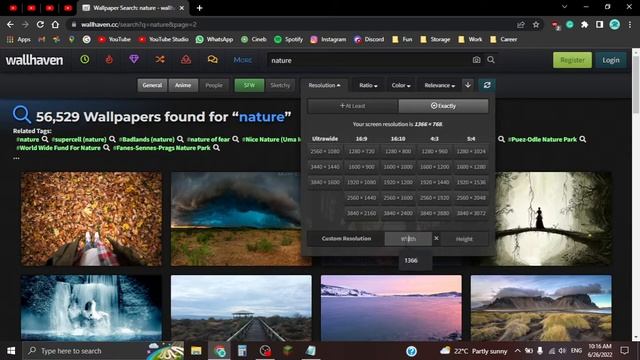Select the Exactly resolution mode
Viewport: 640px width, 360px height.
coord(443,106)
